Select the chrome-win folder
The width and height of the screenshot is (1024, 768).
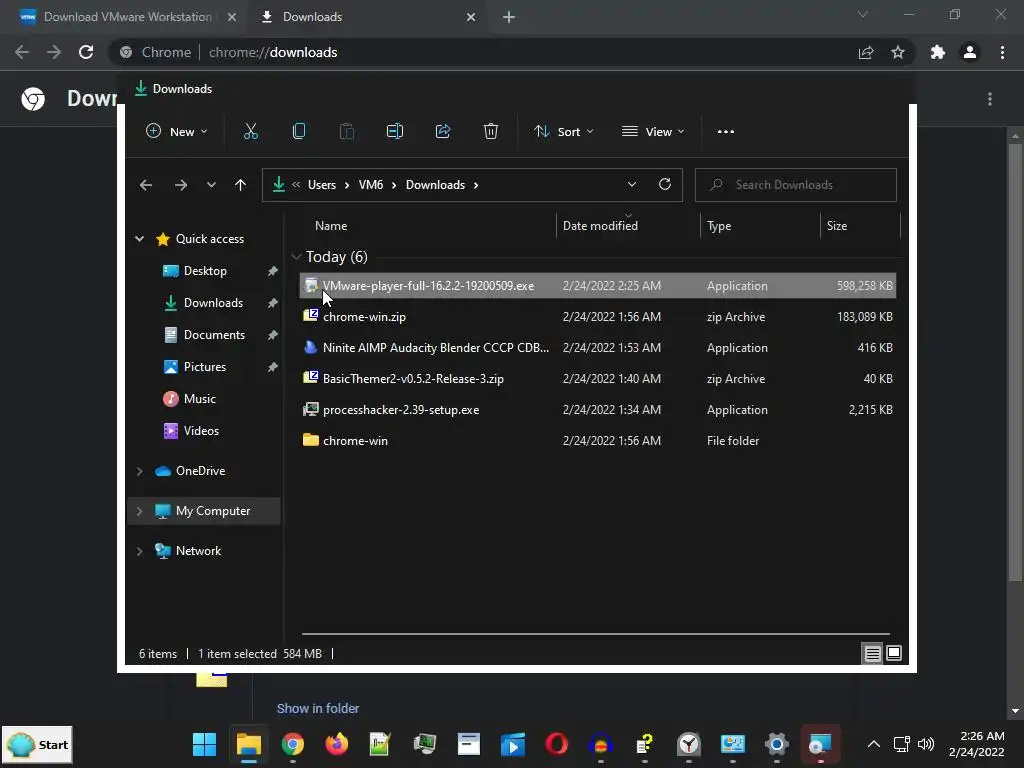598,441
